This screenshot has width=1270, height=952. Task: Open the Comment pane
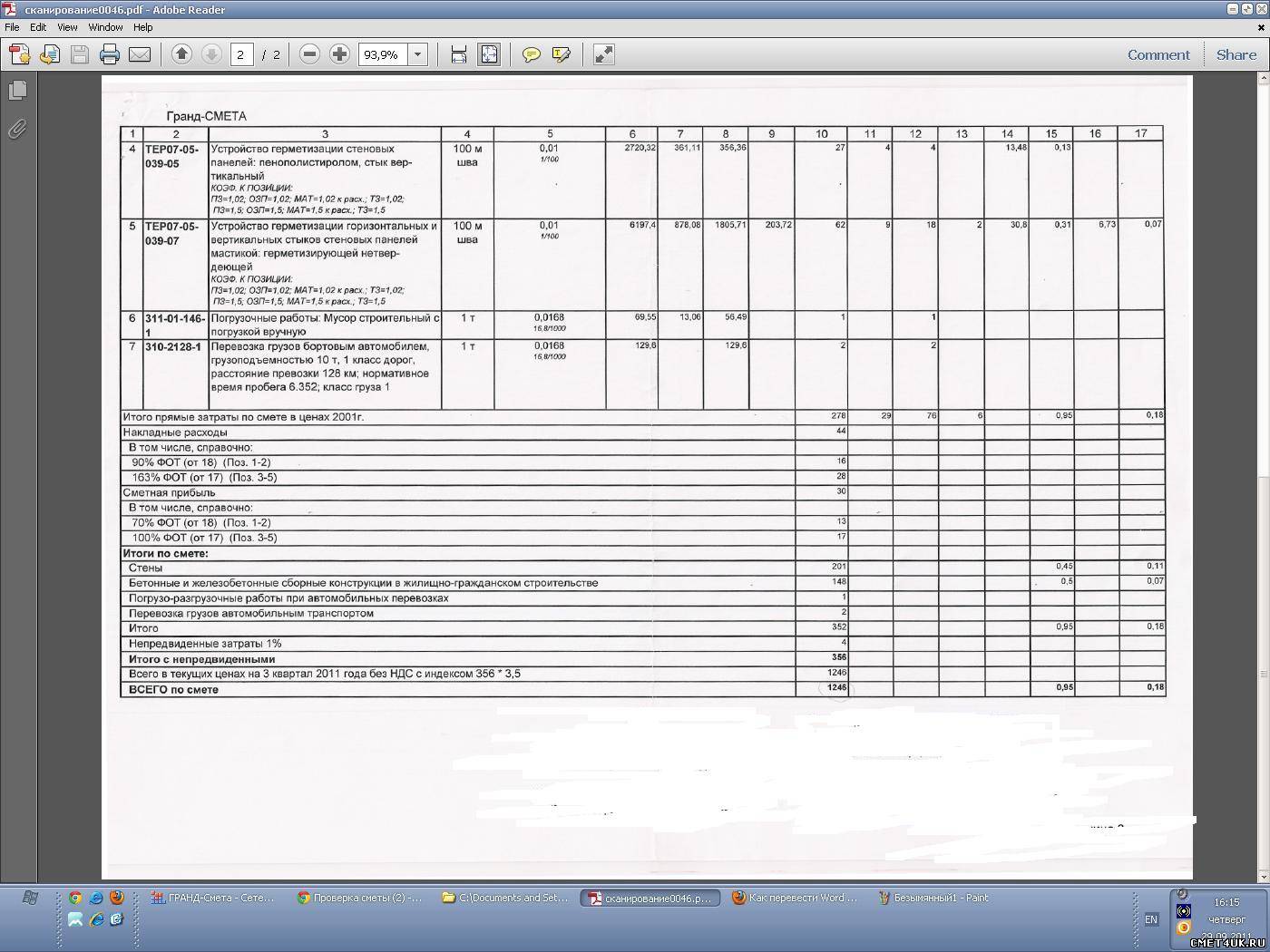[x=1158, y=54]
